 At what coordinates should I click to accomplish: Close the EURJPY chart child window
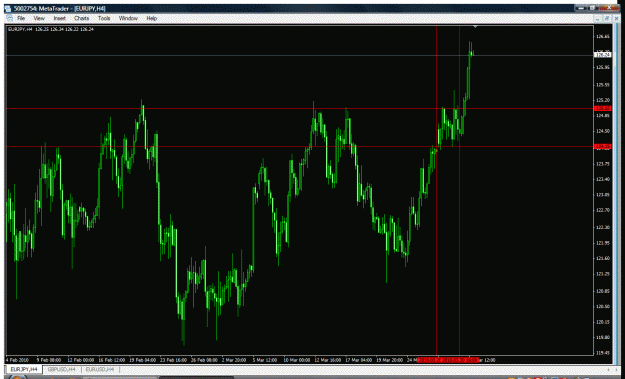pos(616,18)
